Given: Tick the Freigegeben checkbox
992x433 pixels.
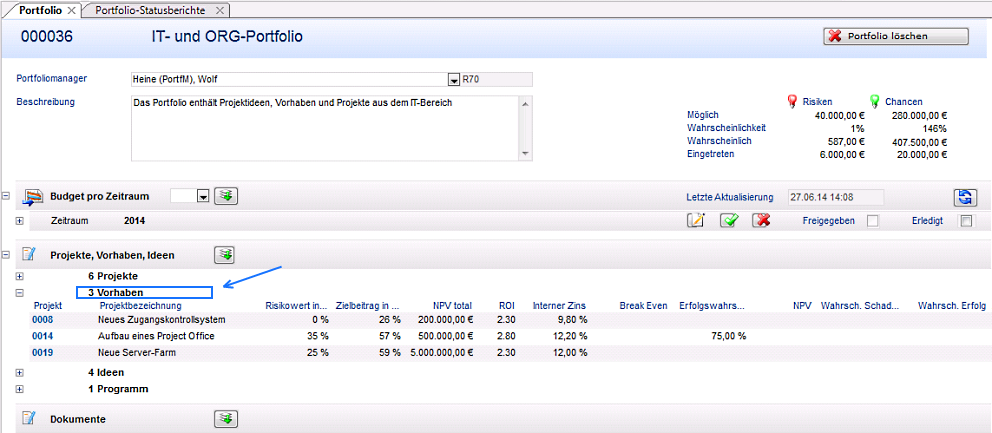Looking at the screenshot, I should pos(872,221).
